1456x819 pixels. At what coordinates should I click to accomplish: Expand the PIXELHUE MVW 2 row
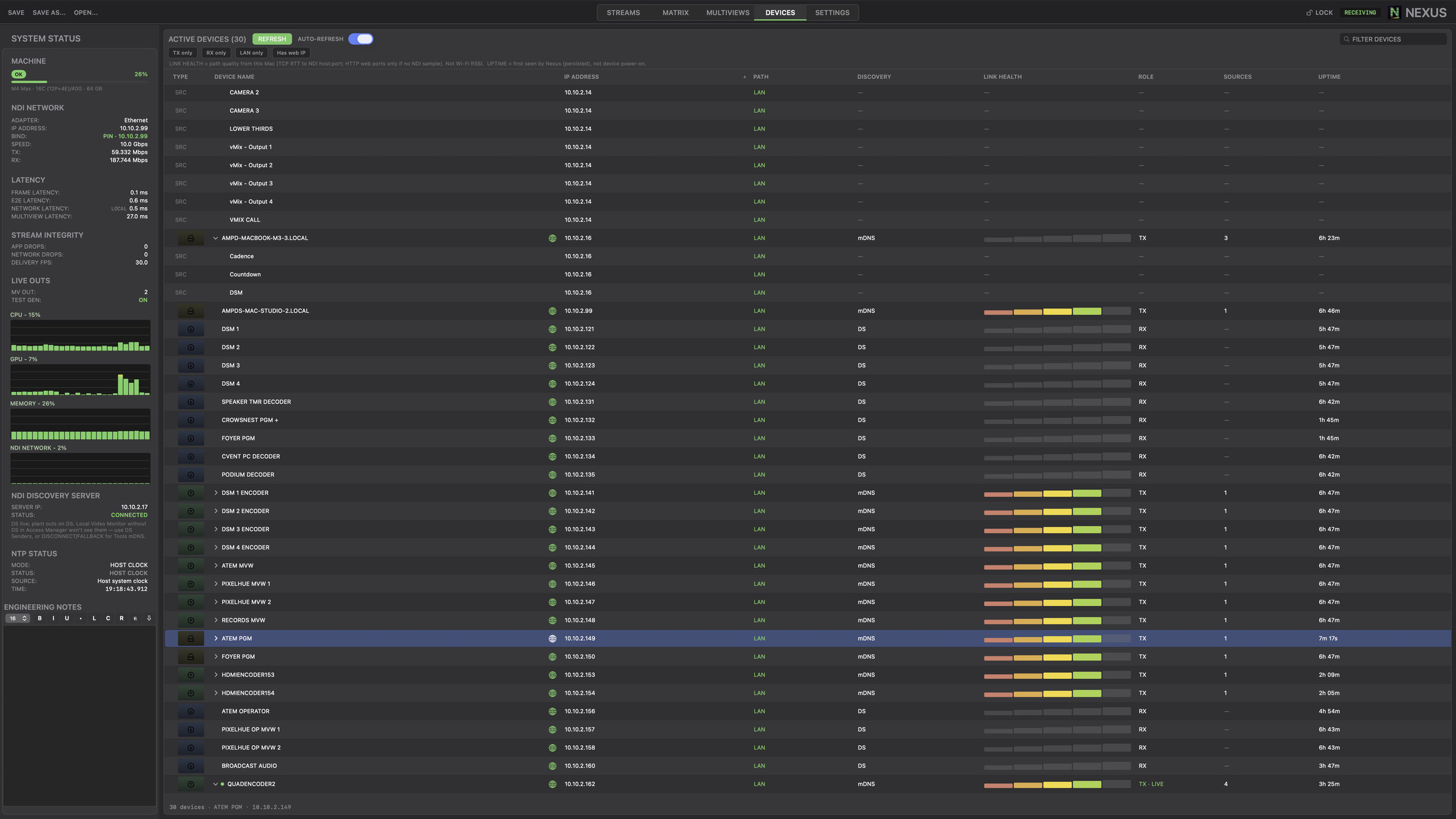pos(215,602)
